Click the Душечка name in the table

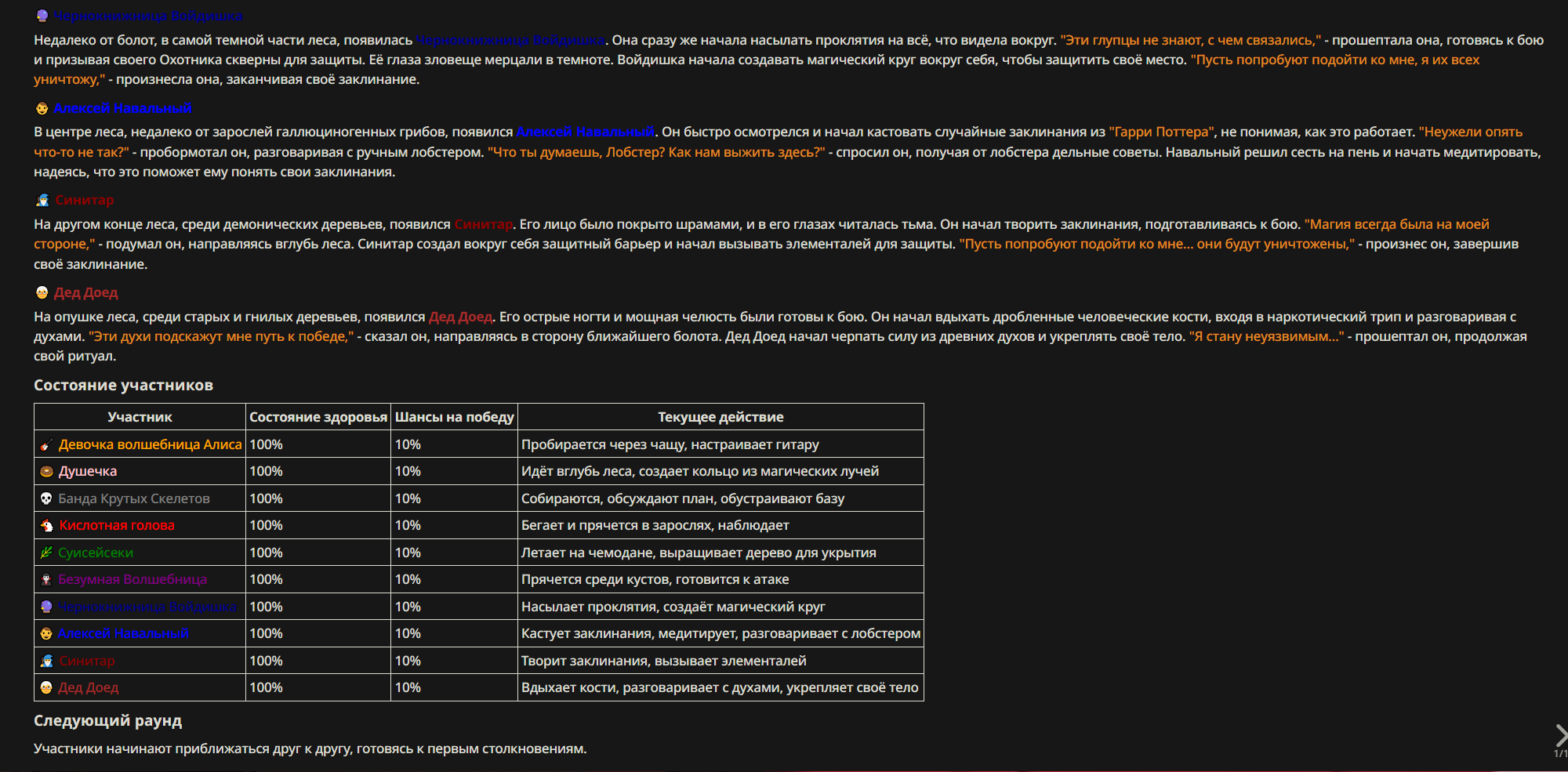[x=88, y=471]
